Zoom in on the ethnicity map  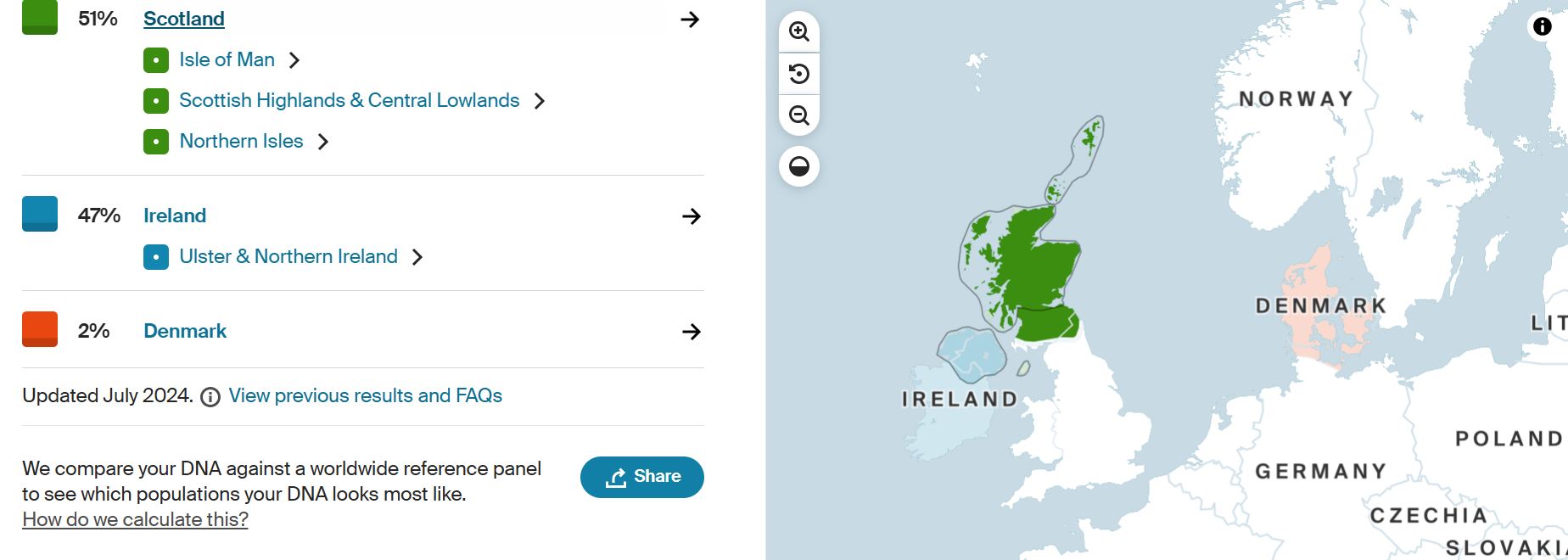point(798,31)
